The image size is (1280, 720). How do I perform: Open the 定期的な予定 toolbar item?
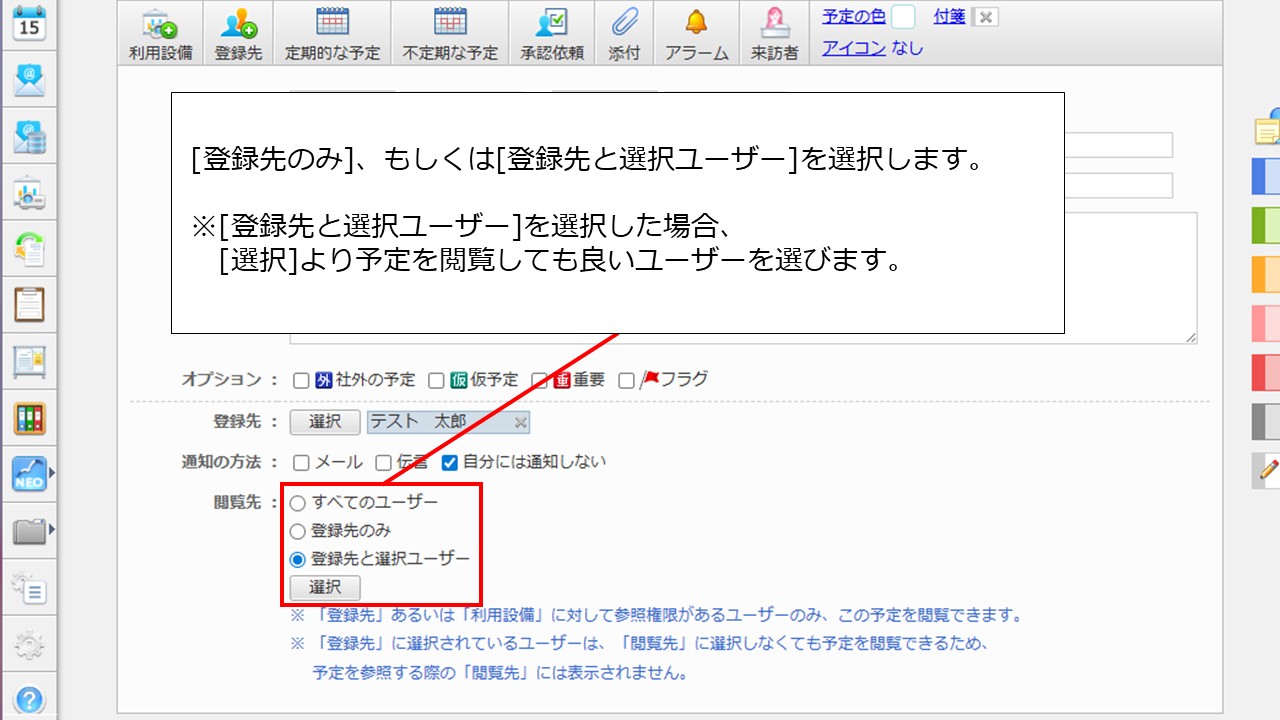[x=332, y=33]
